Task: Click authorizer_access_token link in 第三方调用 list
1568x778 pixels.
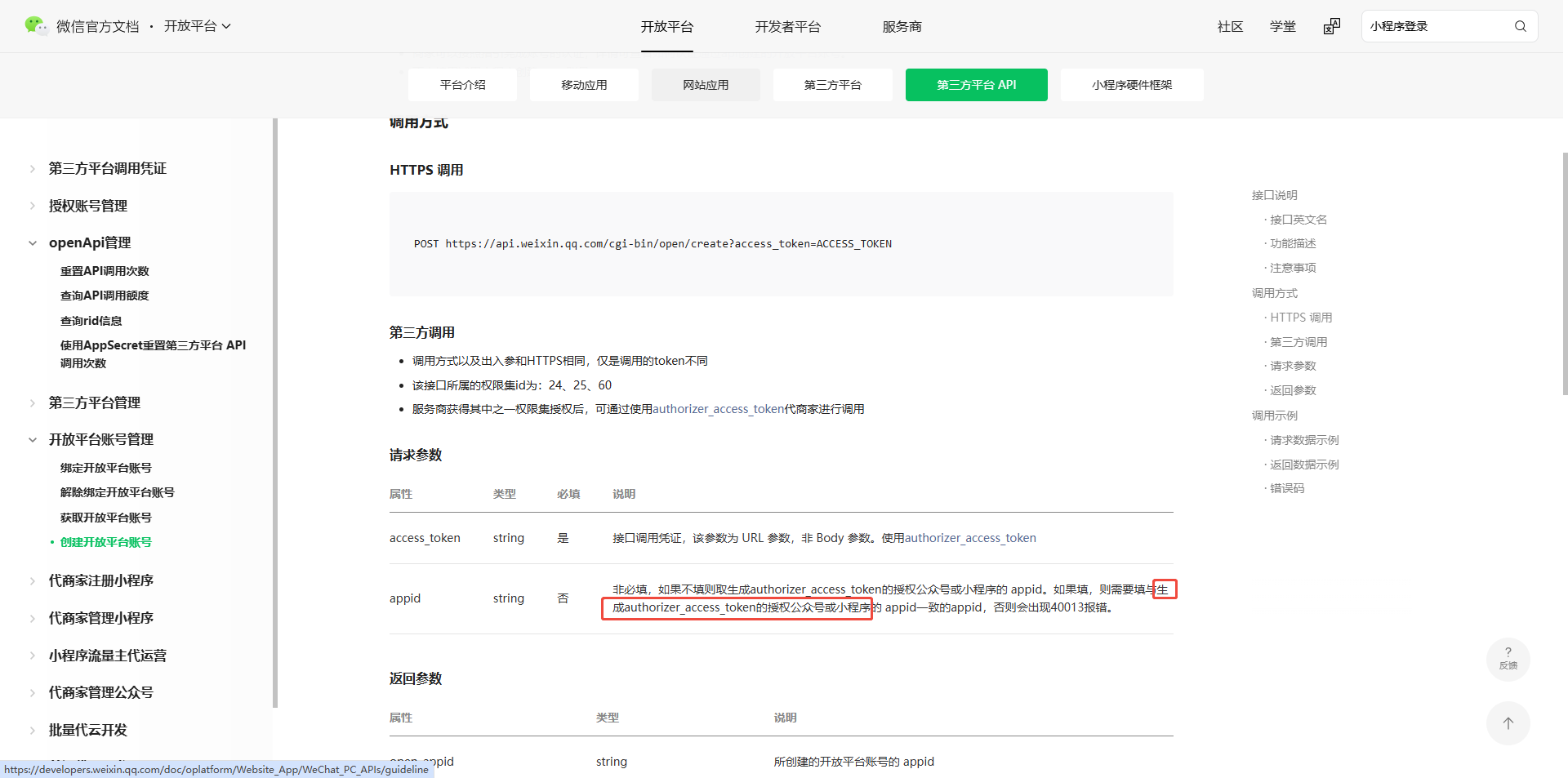Action: tap(718, 409)
